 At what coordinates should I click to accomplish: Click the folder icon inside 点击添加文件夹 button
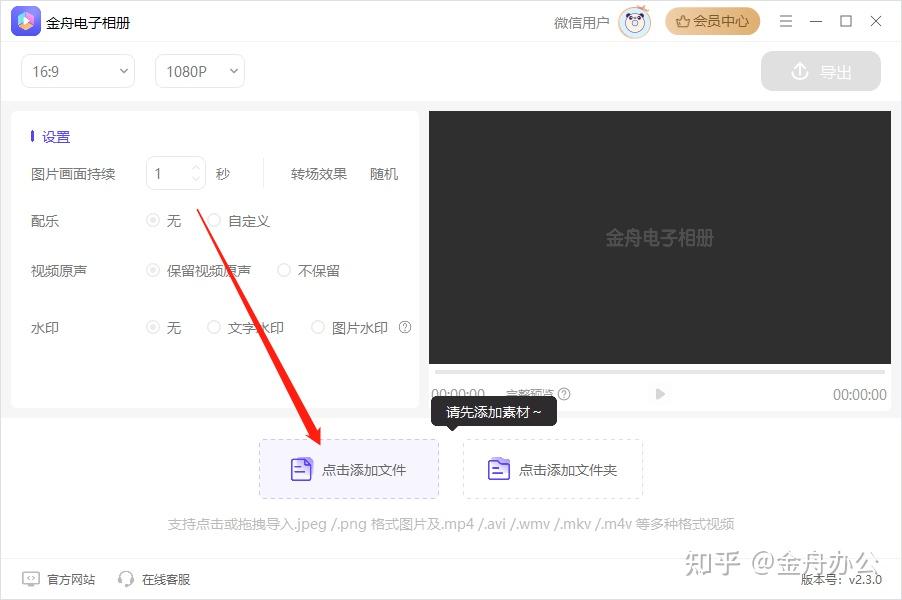pyautogui.click(x=498, y=468)
